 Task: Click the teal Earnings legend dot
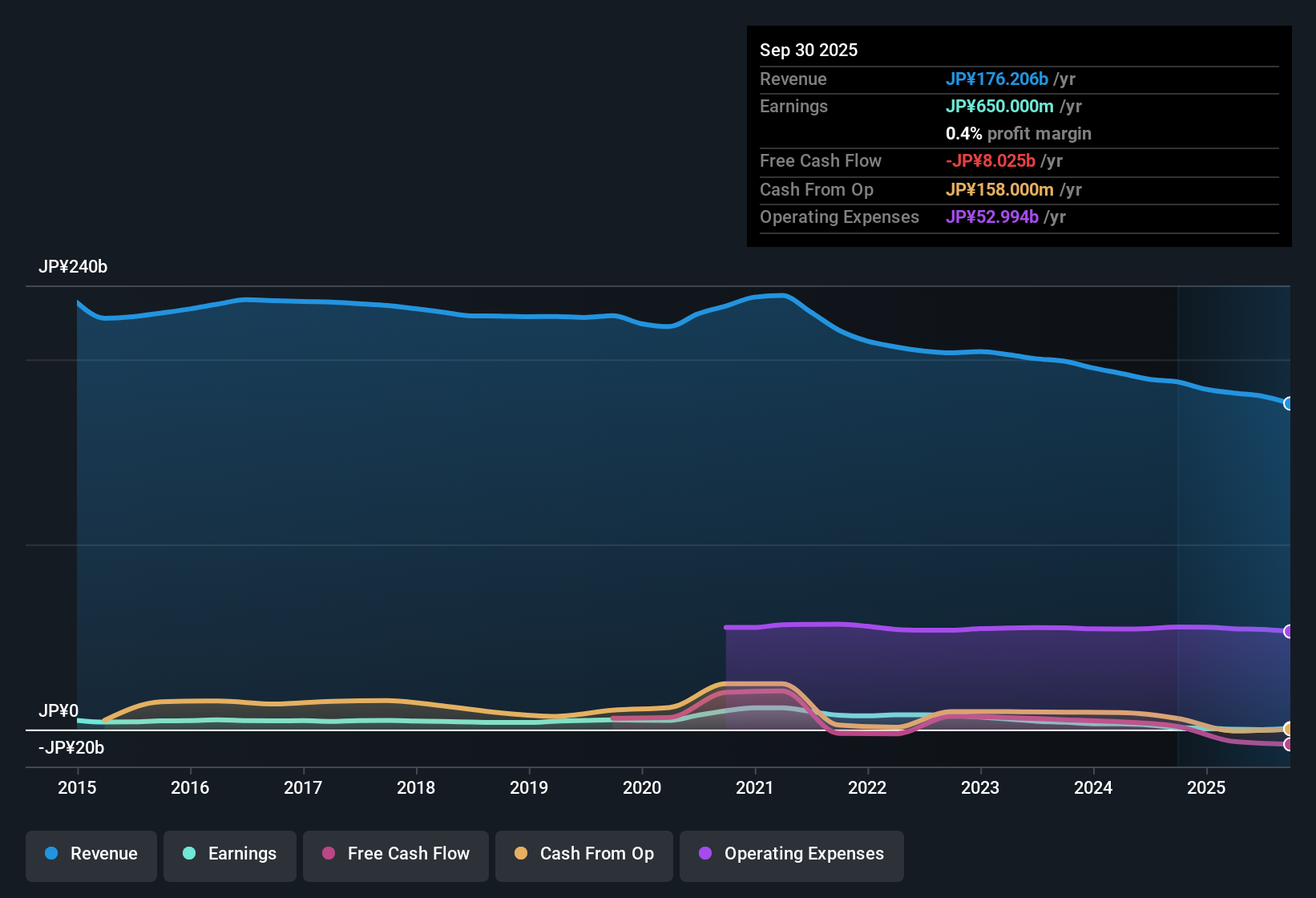click(189, 854)
